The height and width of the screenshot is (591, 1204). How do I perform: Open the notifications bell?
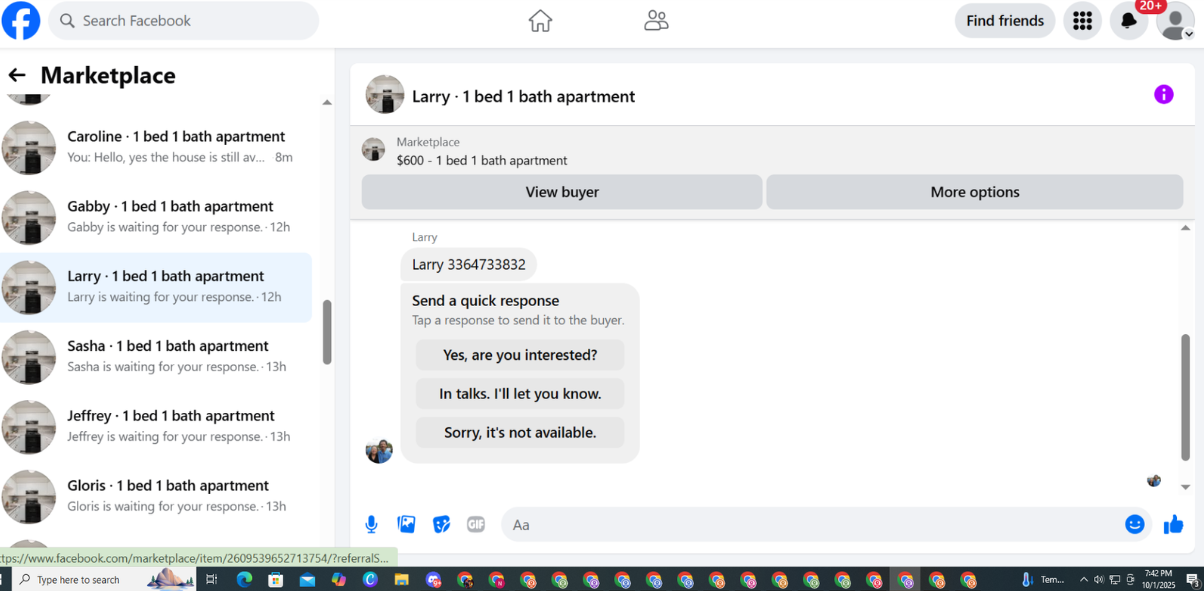(1129, 20)
